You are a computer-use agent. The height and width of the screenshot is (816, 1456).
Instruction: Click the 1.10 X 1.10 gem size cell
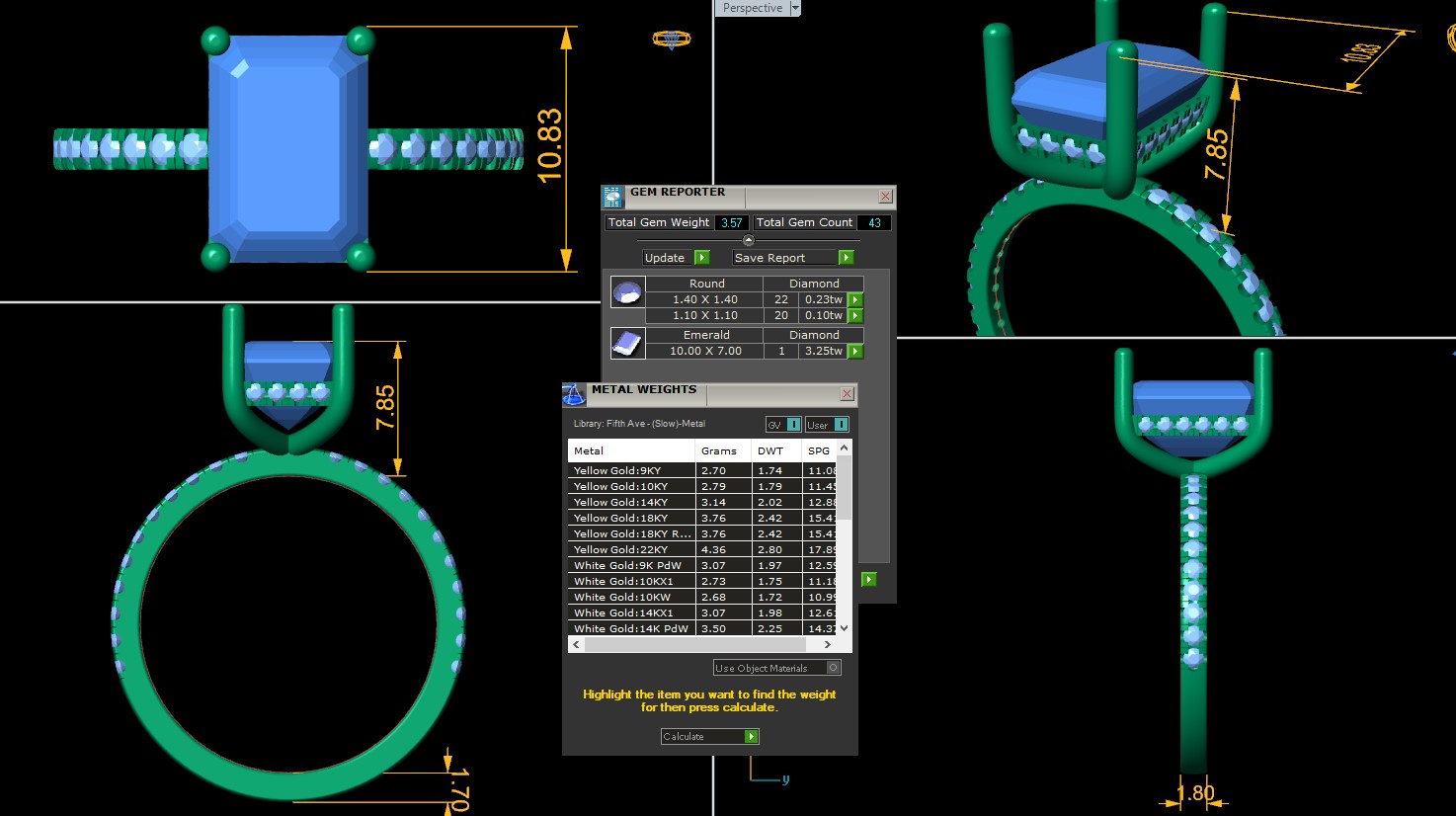click(704, 315)
